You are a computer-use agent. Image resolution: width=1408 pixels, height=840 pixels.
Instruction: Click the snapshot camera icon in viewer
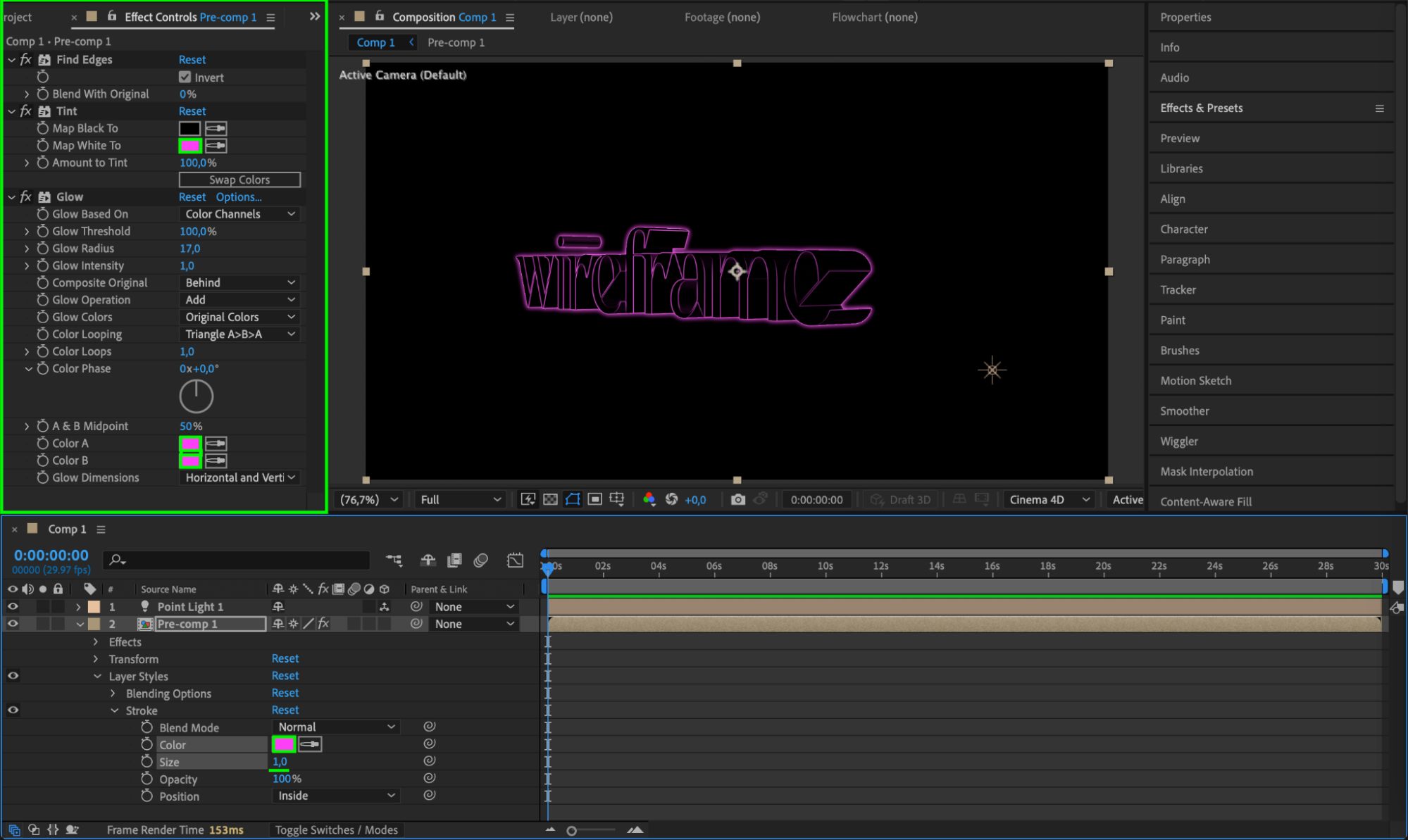737,499
